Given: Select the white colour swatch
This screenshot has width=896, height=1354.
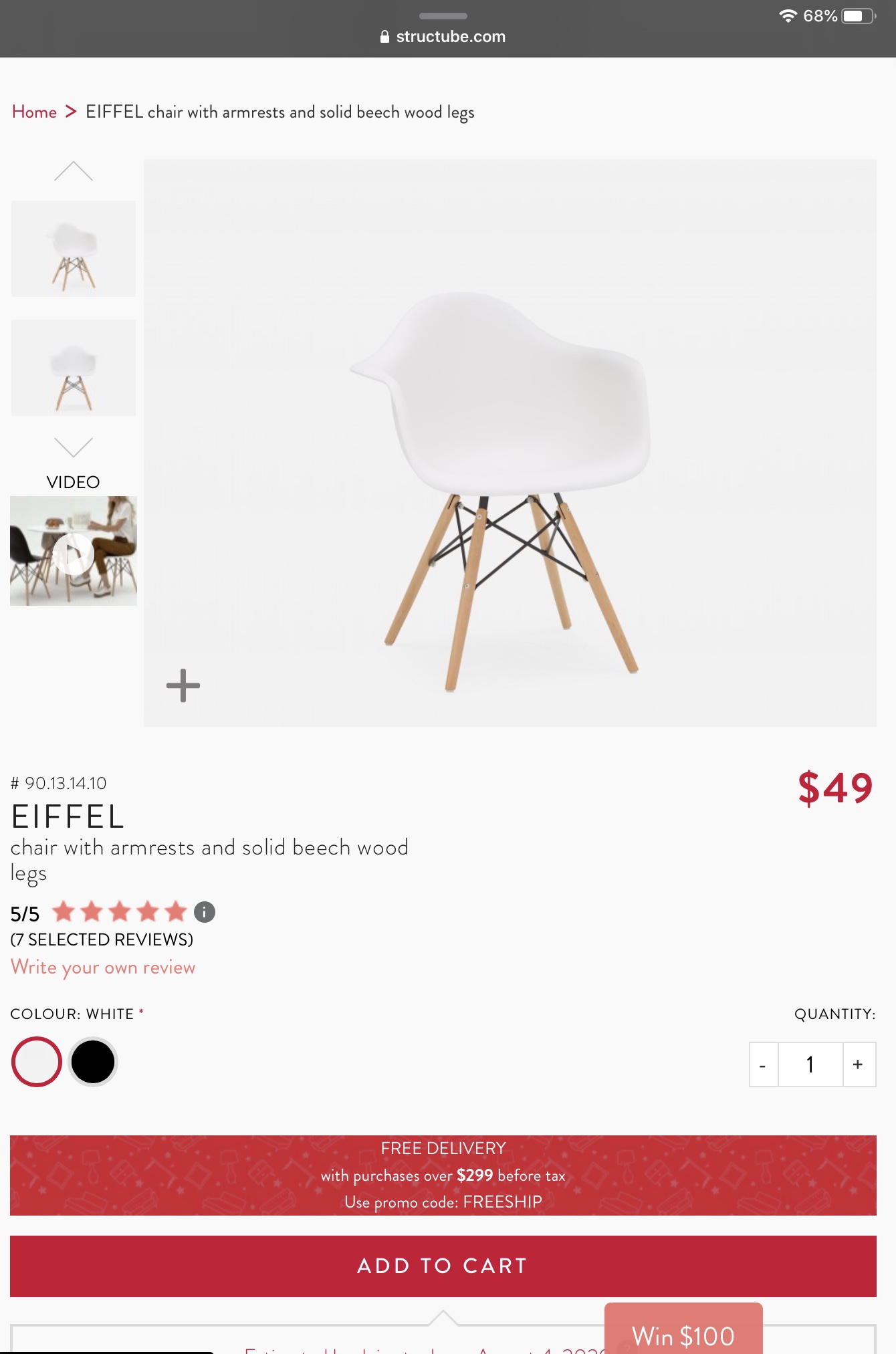Looking at the screenshot, I should [x=37, y=1062].
